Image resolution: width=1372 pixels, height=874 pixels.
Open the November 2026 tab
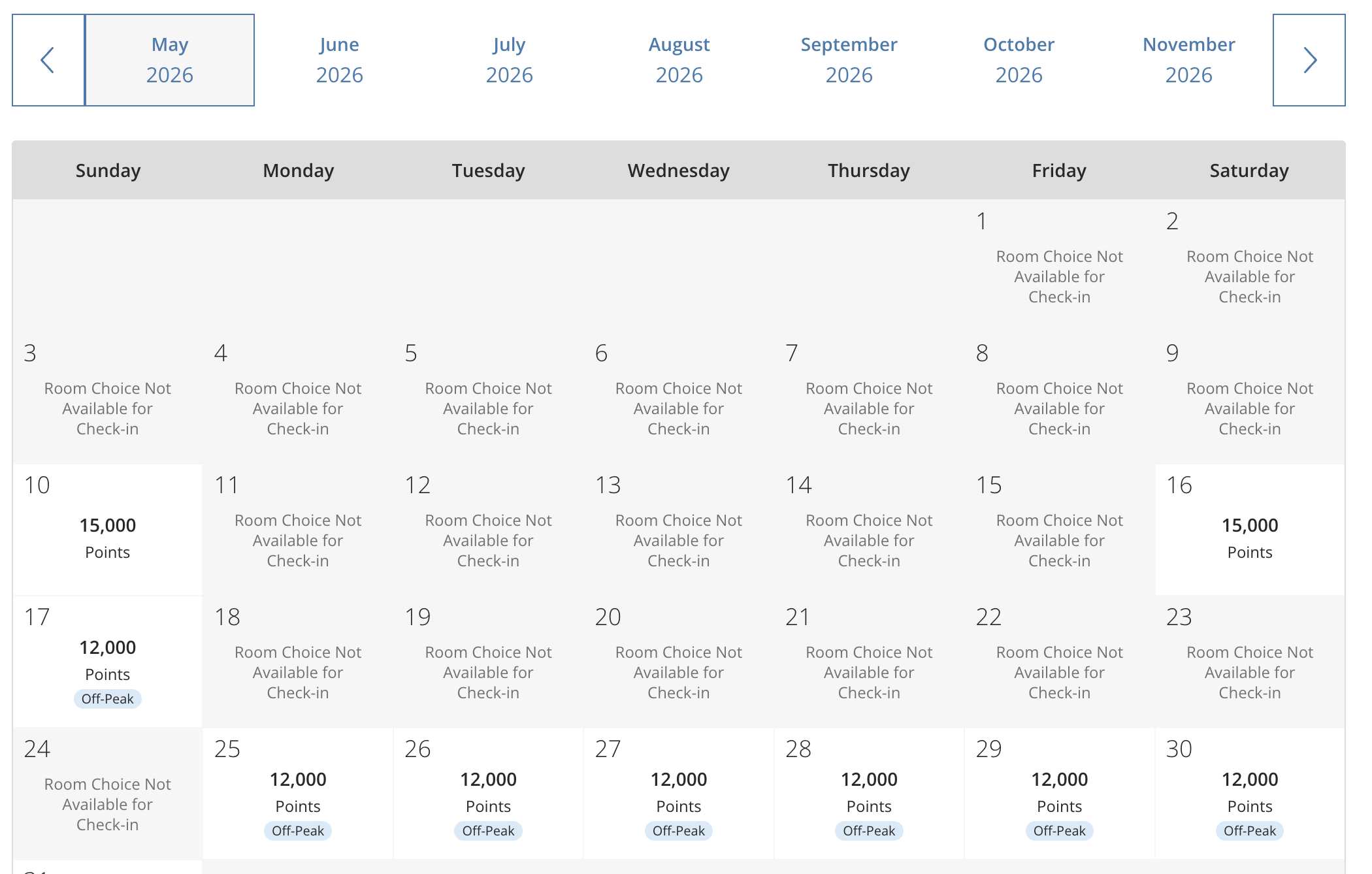pyautogui.click(x=1188, y=59)
